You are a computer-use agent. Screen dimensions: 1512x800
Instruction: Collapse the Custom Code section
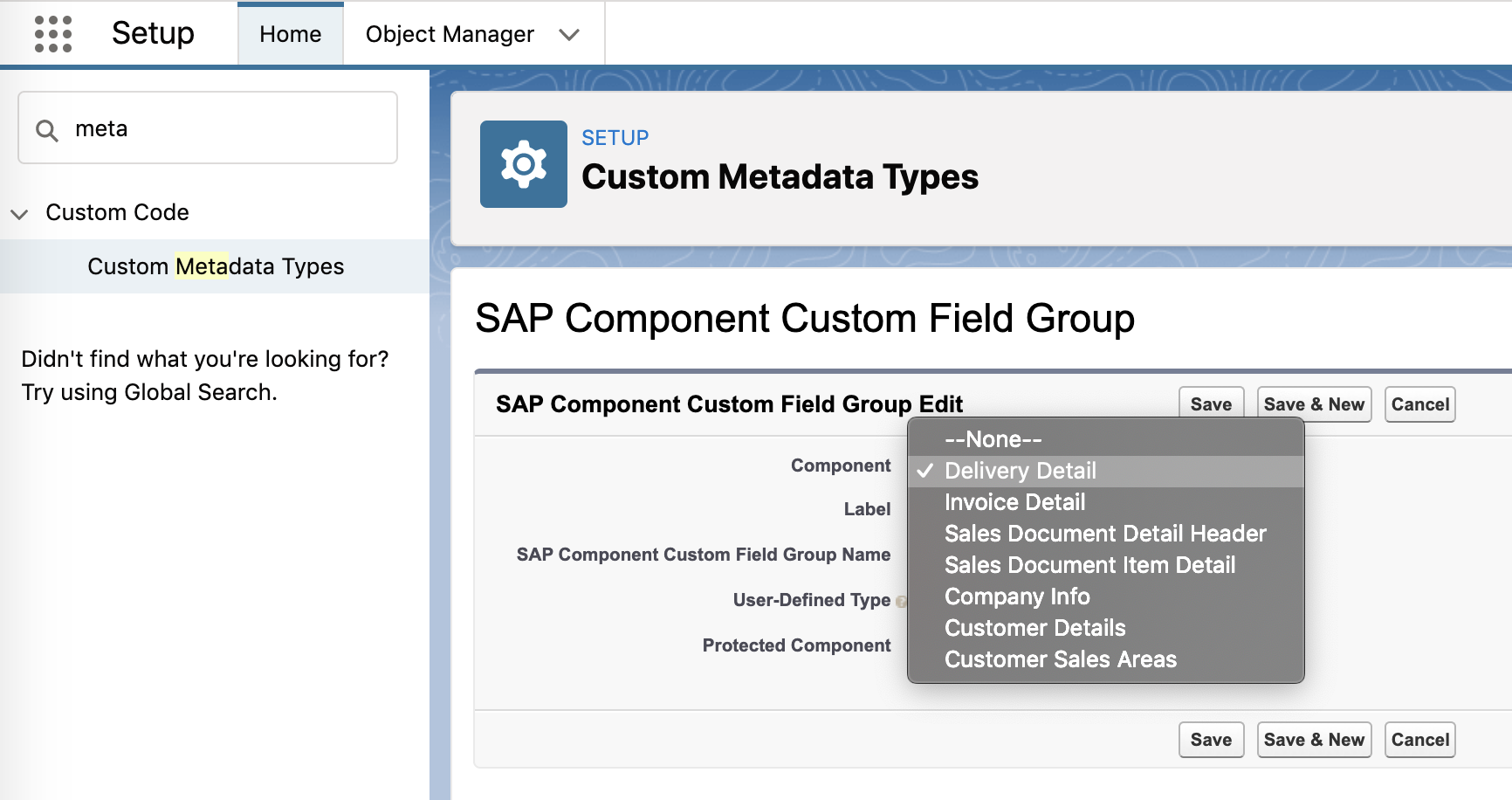coord(19,214)
